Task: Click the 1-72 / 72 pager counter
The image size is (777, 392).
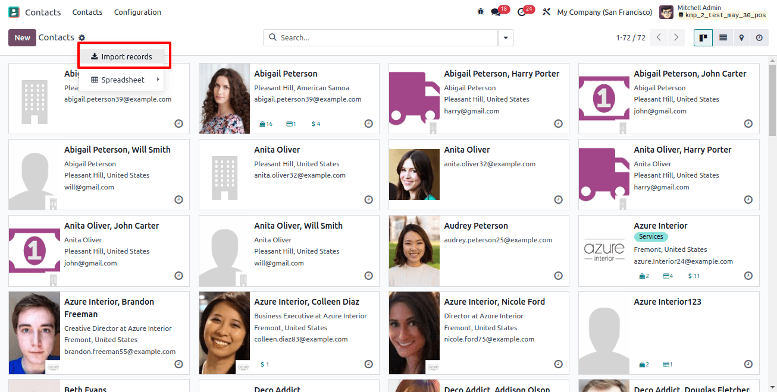Action: click(x=631, y=38)
